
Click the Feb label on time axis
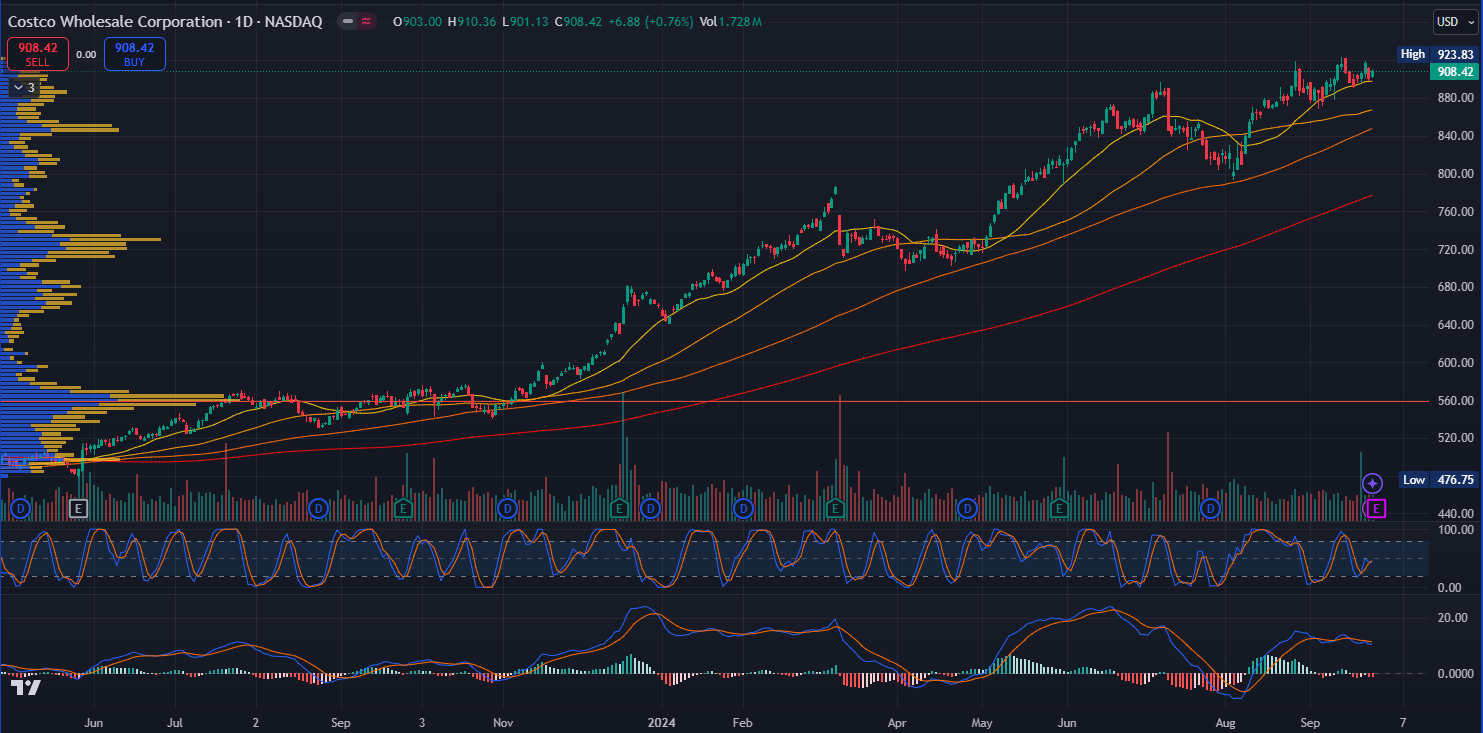coord(741,721)
